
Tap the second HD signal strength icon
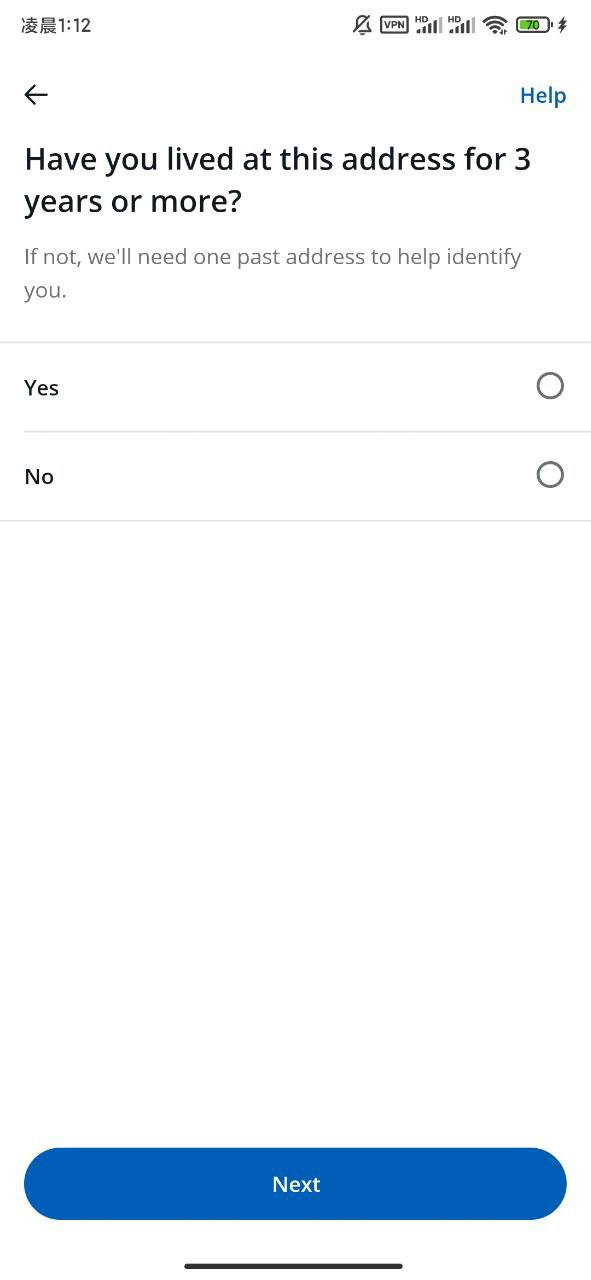461,24
